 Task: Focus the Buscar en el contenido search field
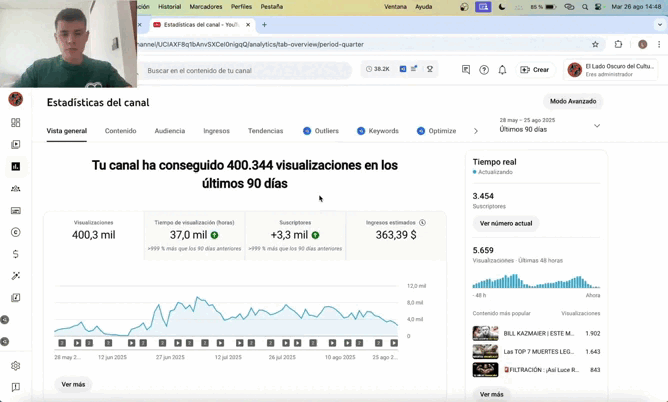pyautogui.click(x=245, y=70)
